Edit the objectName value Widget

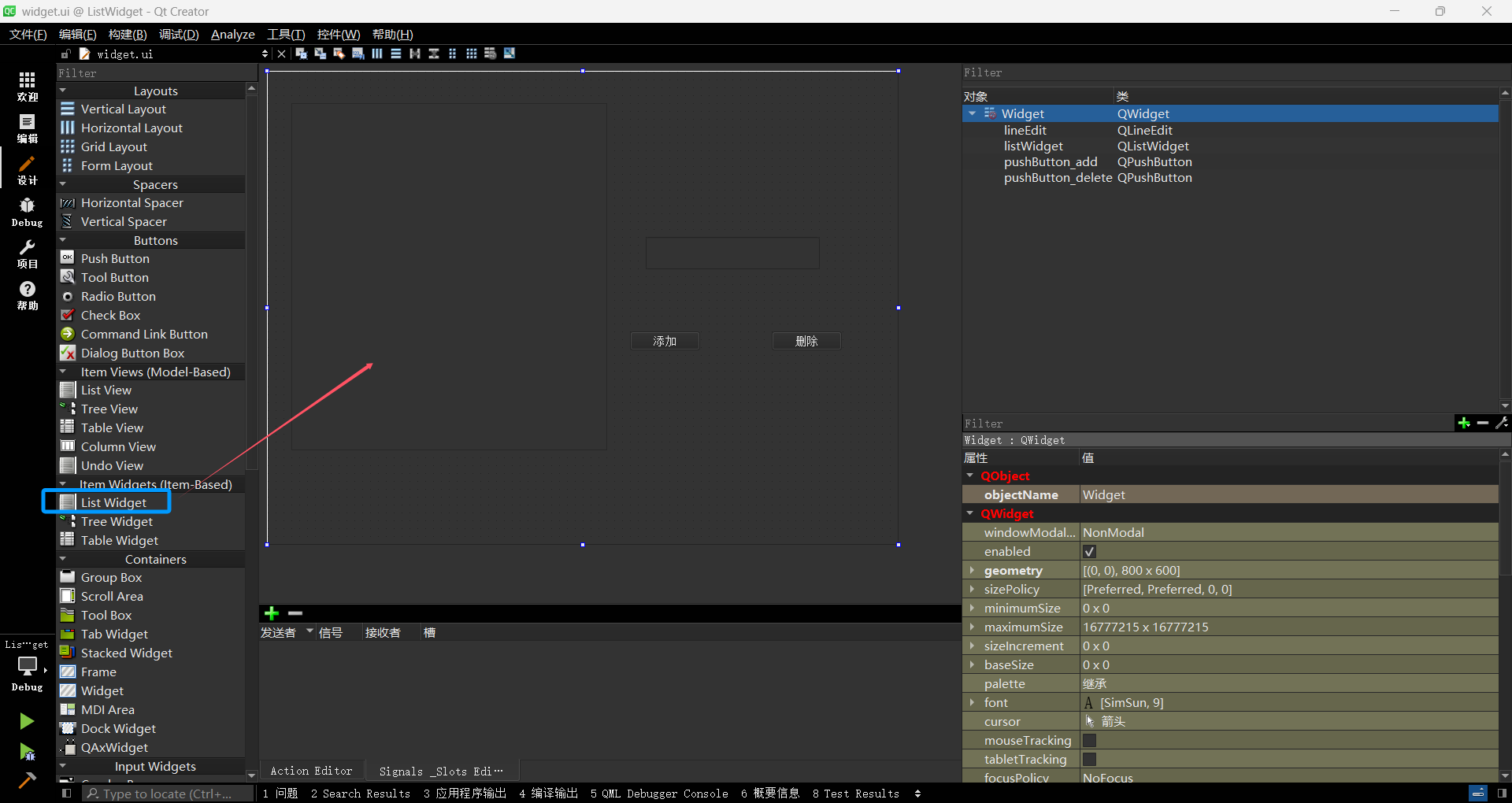click(x=1288, y=495)
